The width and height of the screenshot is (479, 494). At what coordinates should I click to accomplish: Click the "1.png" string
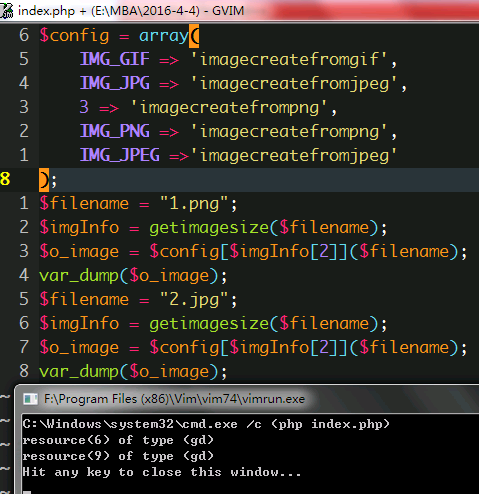point(194,204)
